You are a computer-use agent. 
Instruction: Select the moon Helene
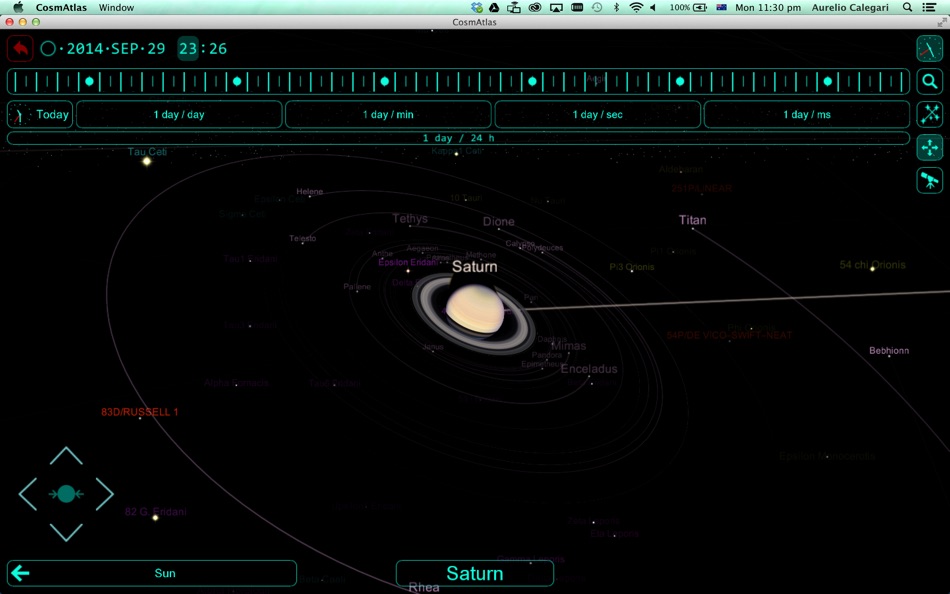click(x=310, y=192)
